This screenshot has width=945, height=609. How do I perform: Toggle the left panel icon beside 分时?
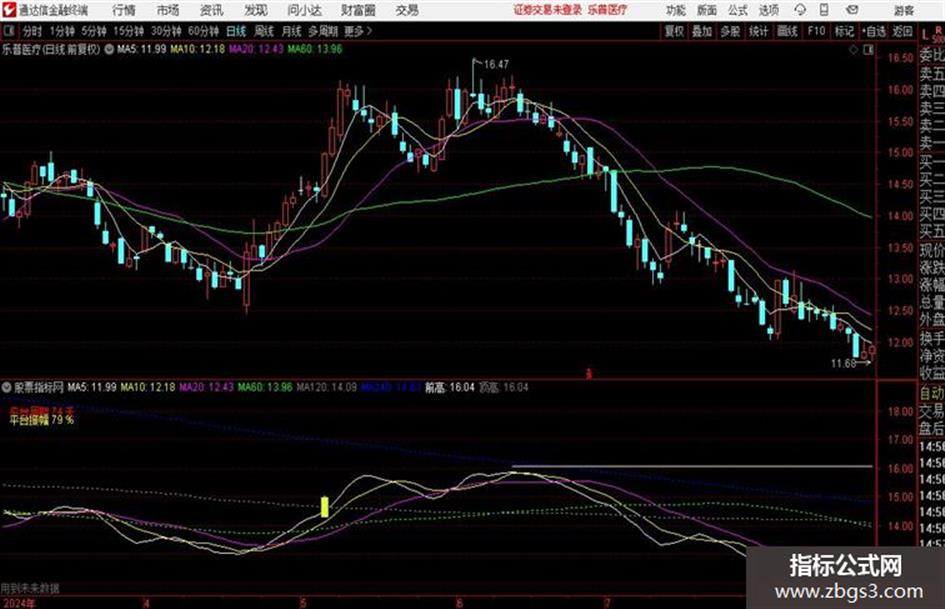(x=9, y=31)
